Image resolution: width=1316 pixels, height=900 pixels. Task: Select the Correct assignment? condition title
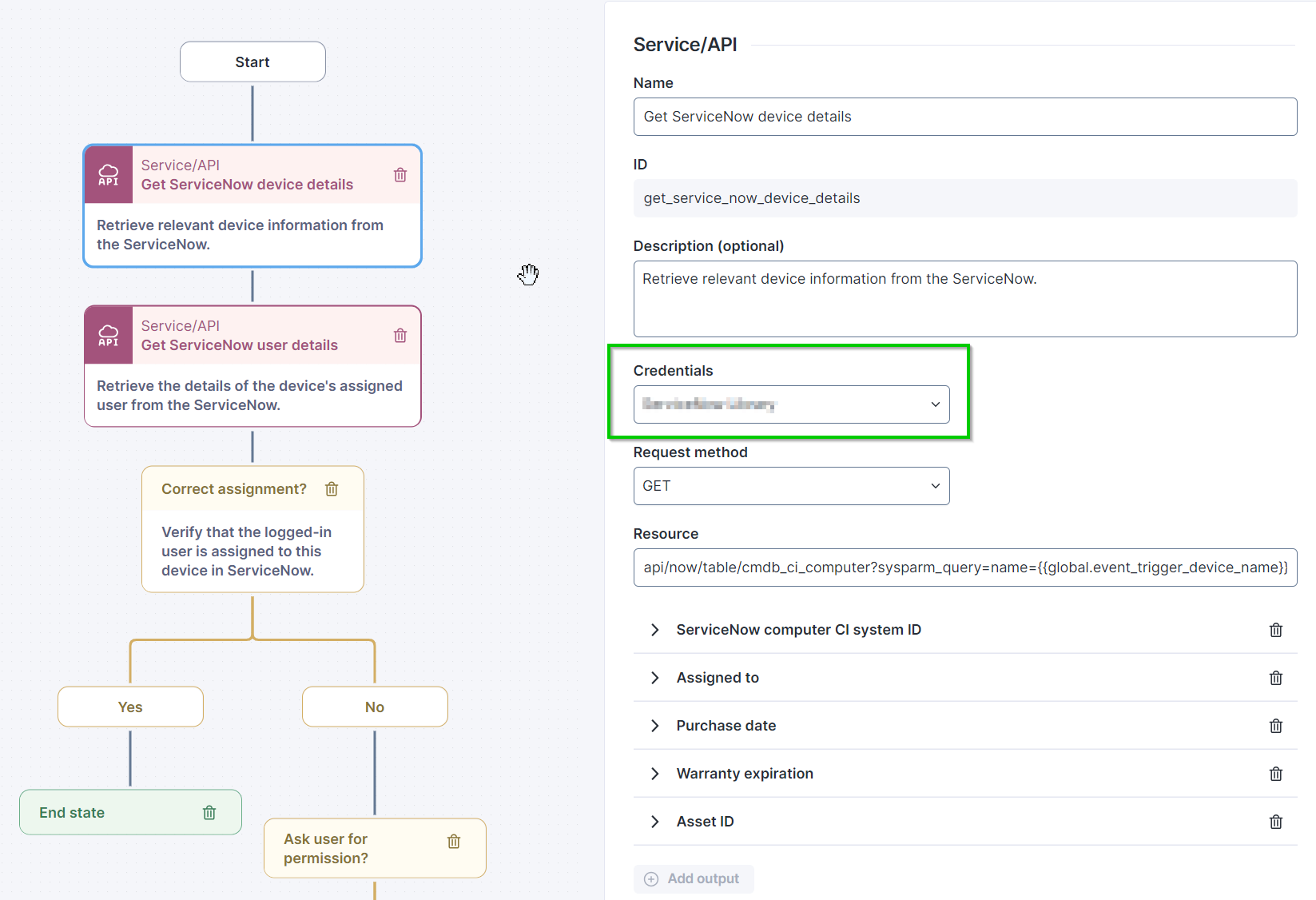234,488
